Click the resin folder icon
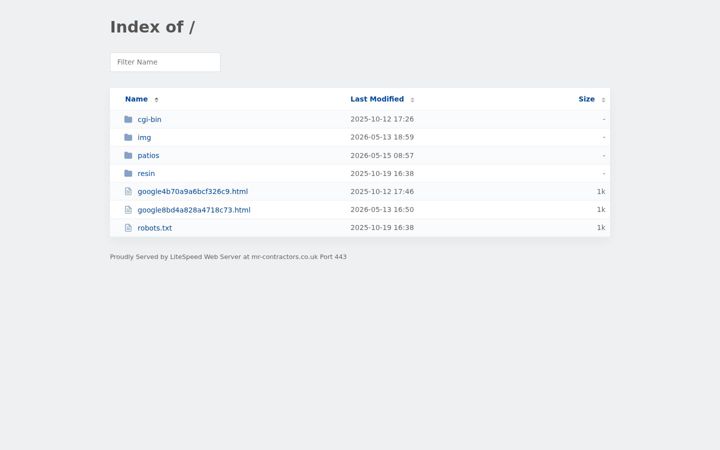Viewport: 720px width, 450px height. (128, 173)
